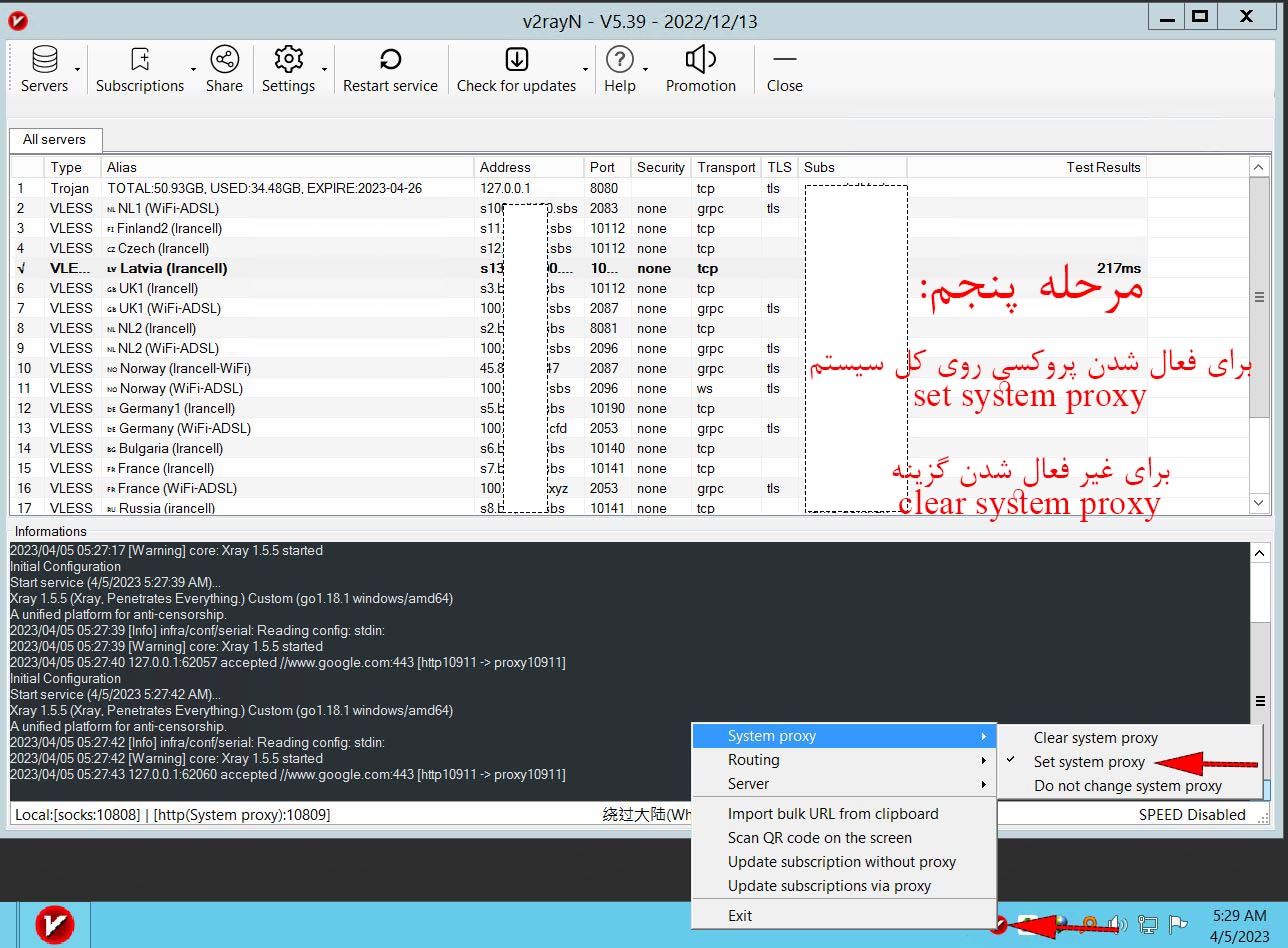This screenshot has height=948, width=1288.
Task: Click Informations log scrollbar up arrow
Action: [1260, 553]
